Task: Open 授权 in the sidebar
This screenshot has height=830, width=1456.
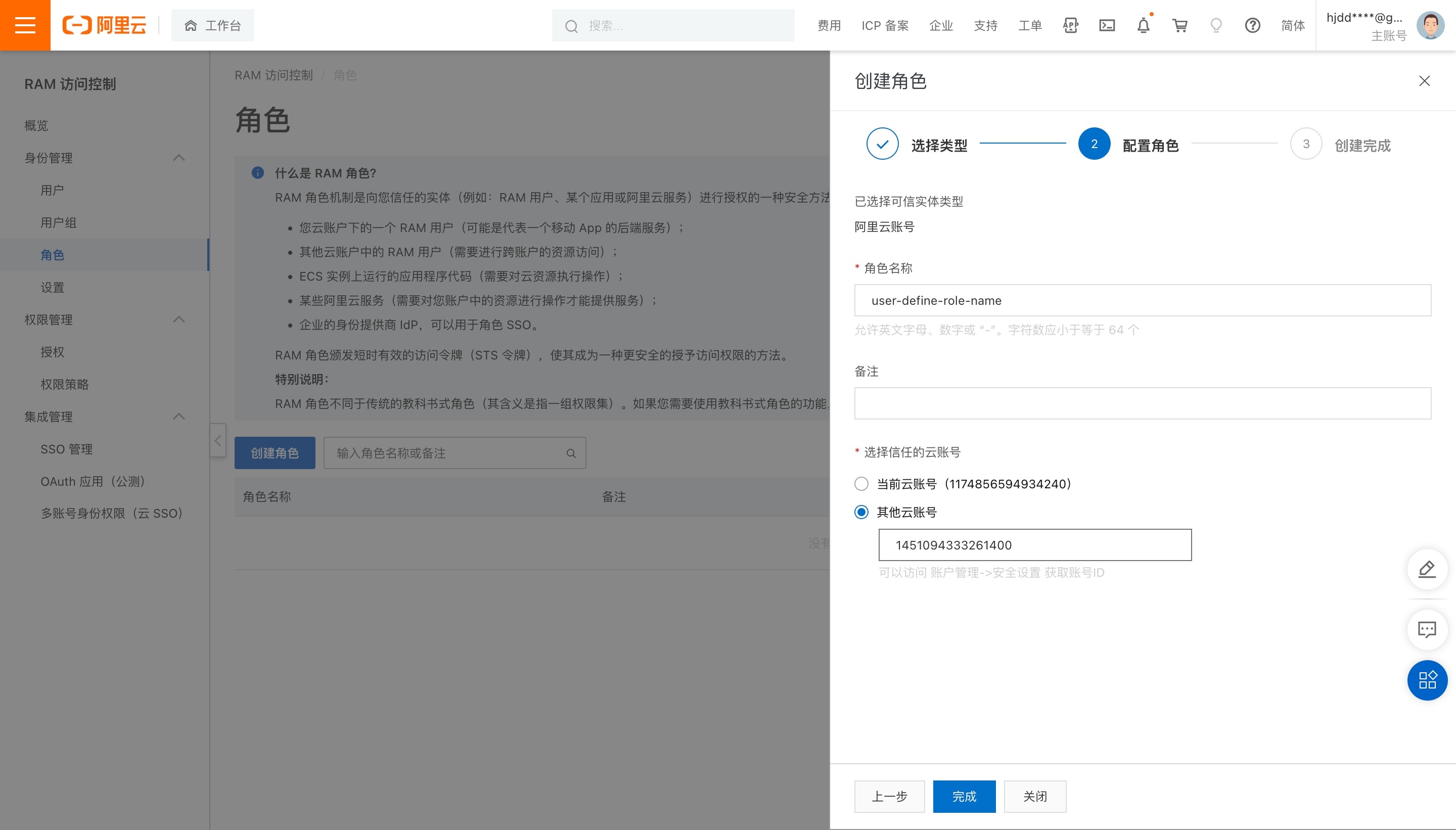Action: point(52,352)
